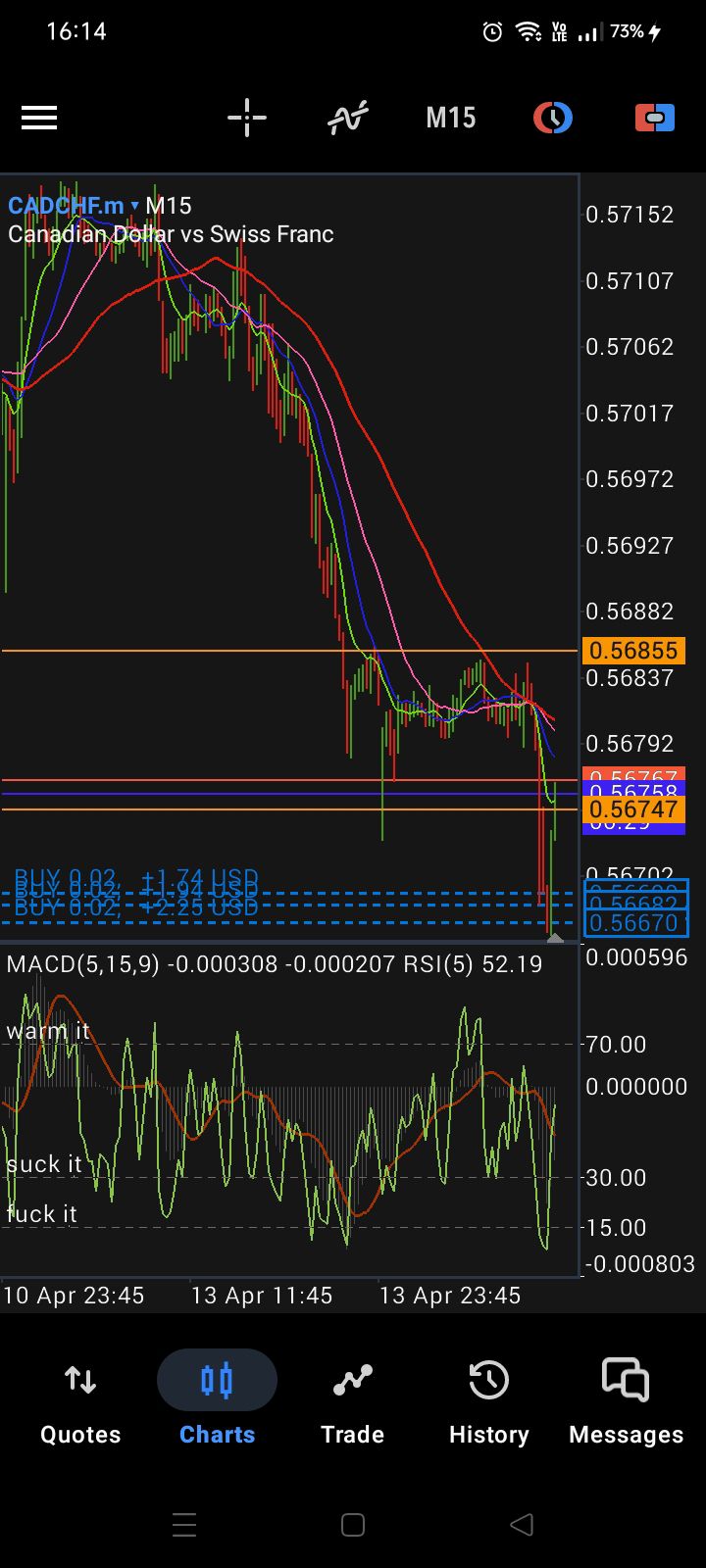Open the hamburger main menu

[x=39, y=119]
